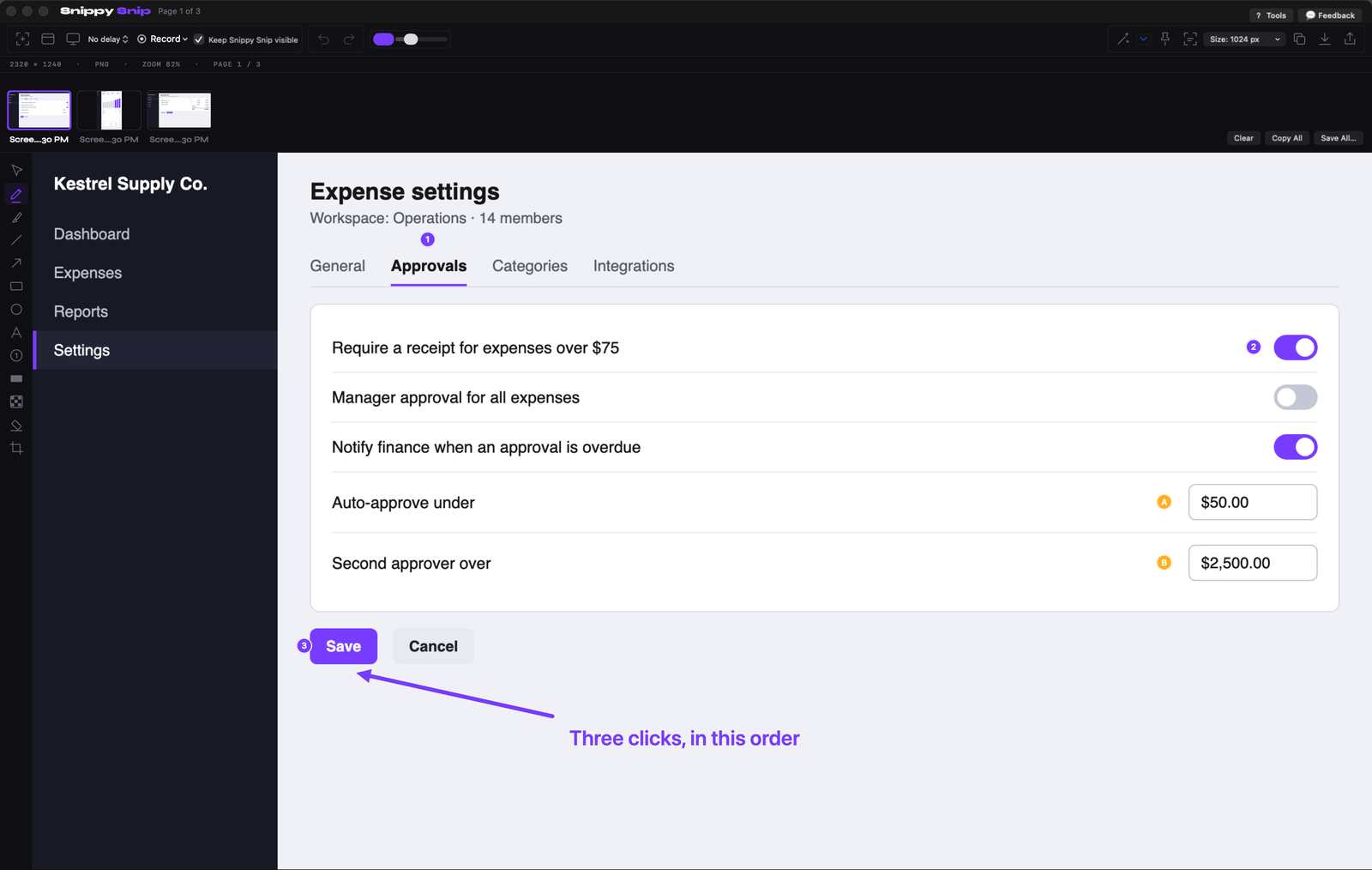Click the Save All... button
Image resolution: width=1372 pixels, height=870 pixels.
point(1339,138)
